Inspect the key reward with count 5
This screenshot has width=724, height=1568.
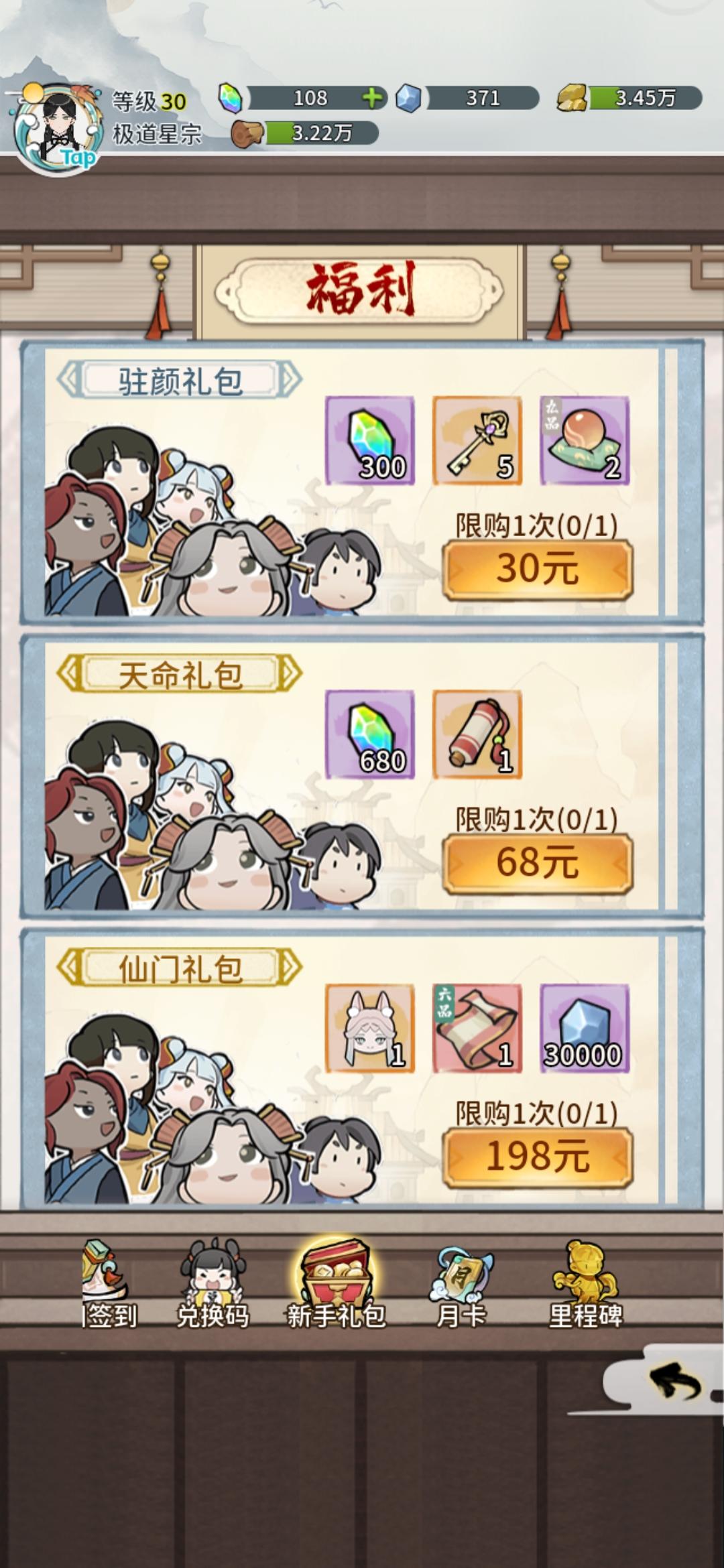click(x=477, y=440)
